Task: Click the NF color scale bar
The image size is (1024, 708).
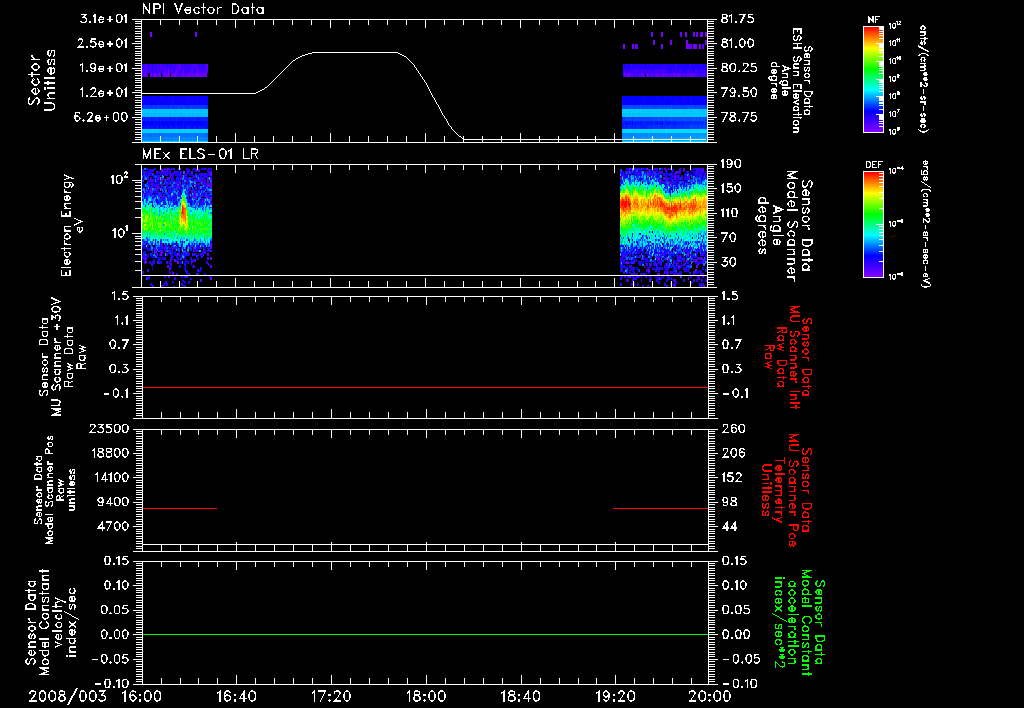Action: 874,78
